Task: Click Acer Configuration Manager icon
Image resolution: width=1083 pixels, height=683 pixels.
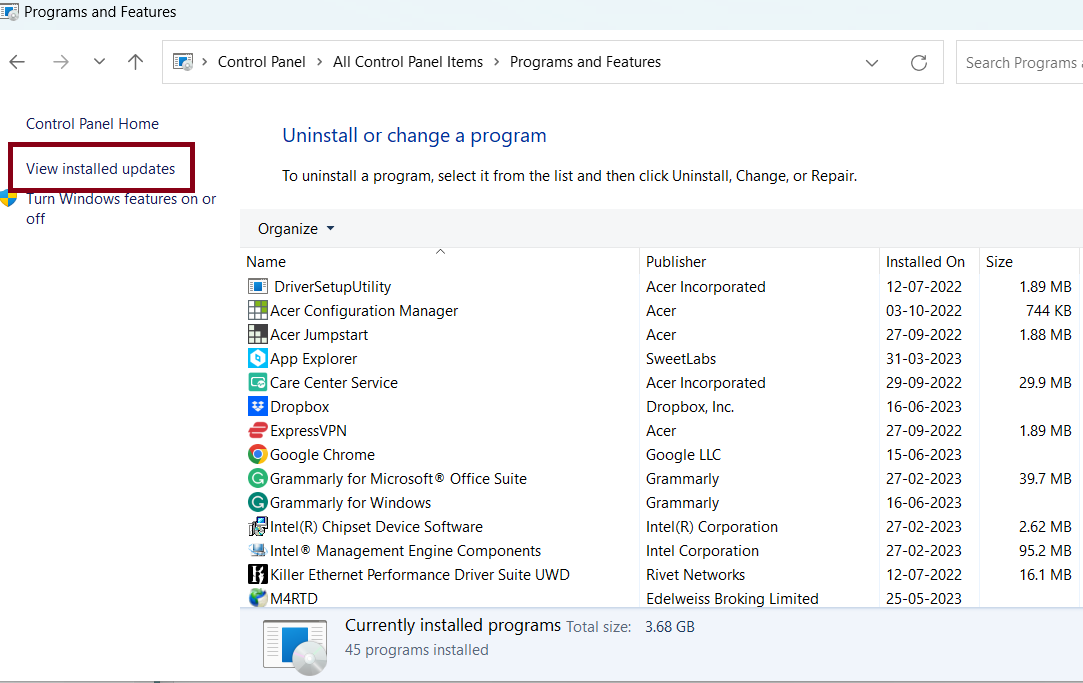Action: point(258,310)
